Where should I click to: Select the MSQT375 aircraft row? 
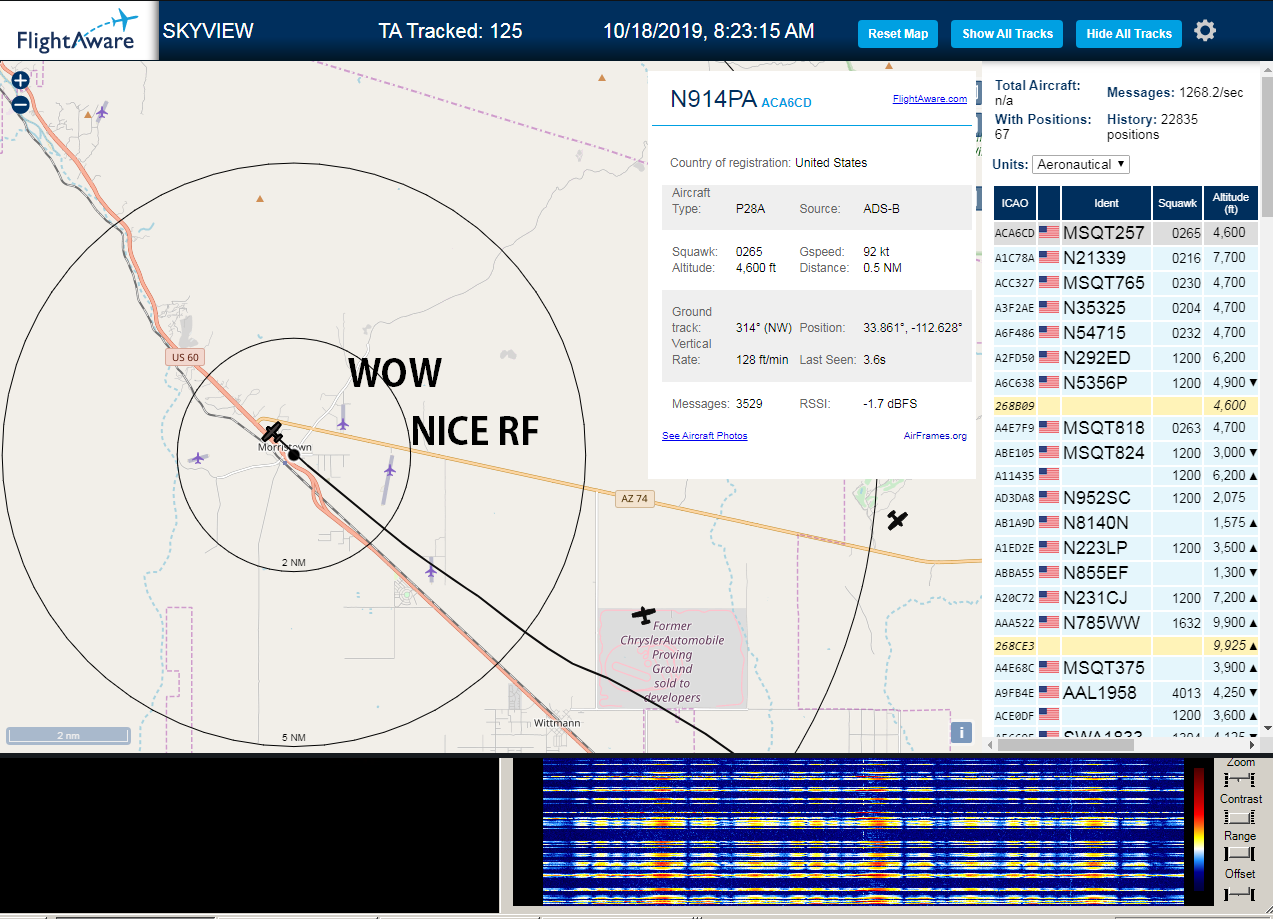(x=1126, y=668)
